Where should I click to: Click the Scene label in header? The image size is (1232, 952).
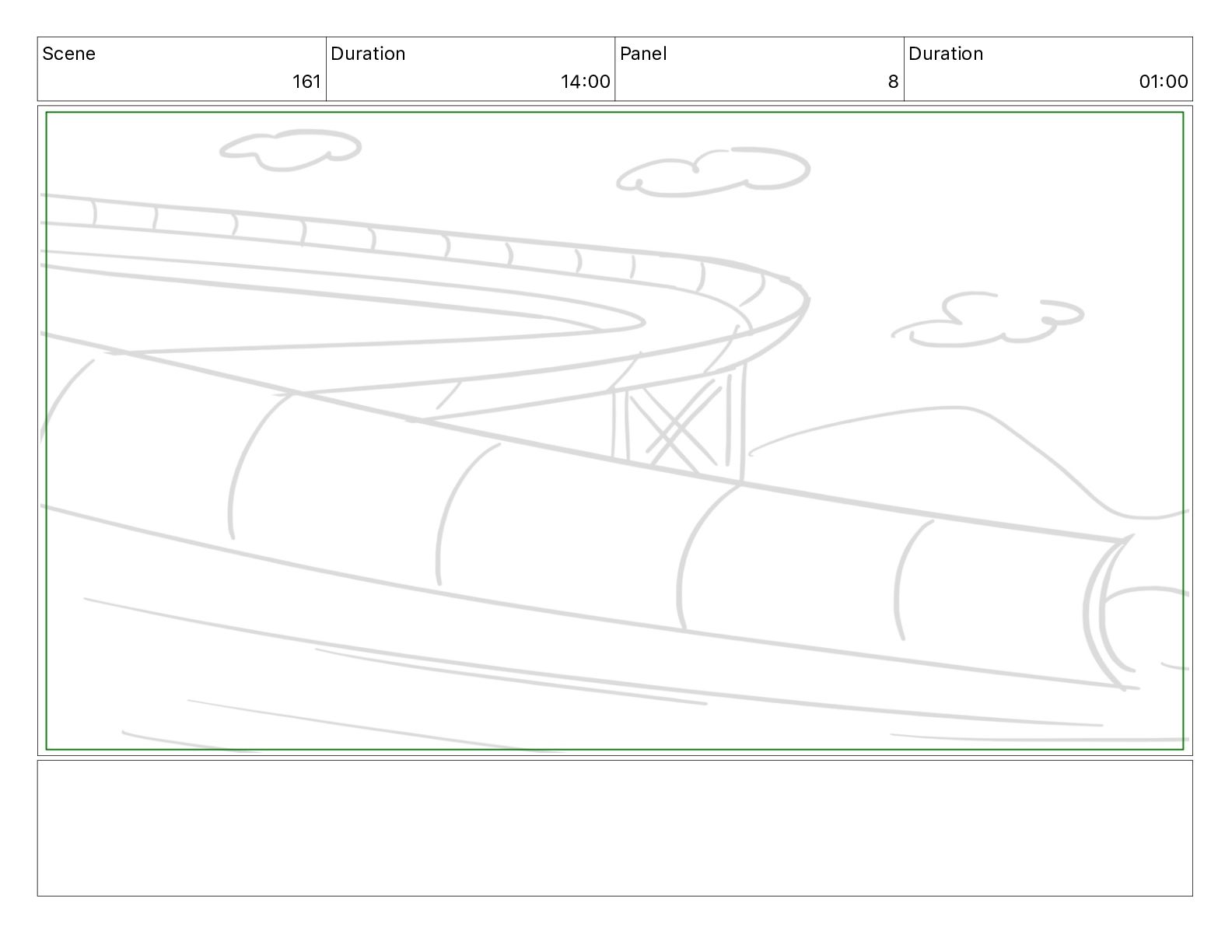tap(68, 54)
